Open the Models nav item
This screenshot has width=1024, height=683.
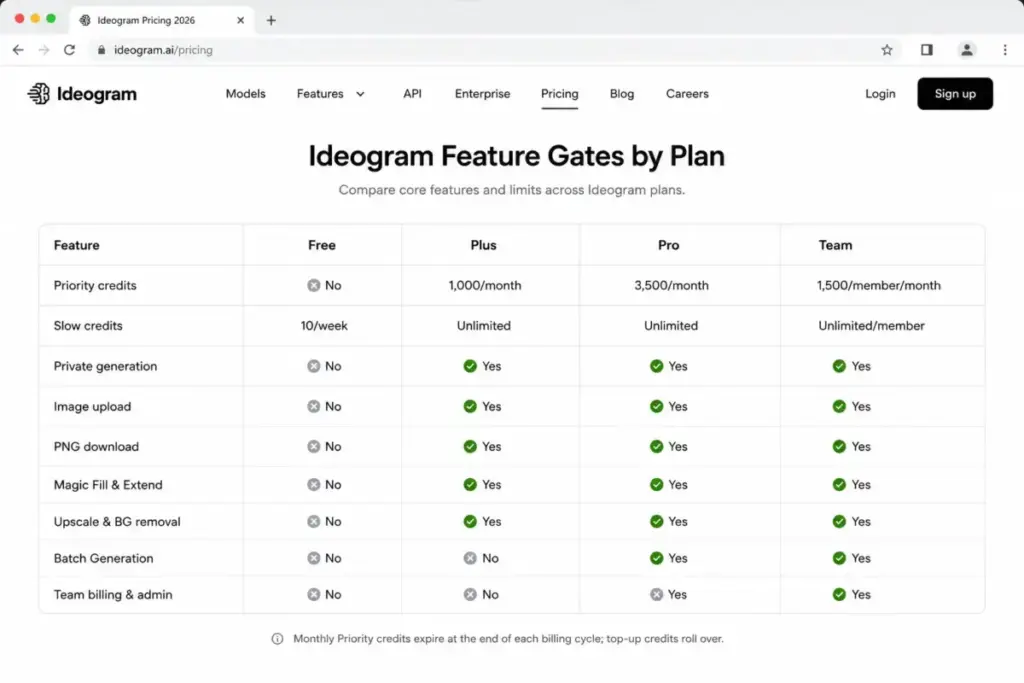[x=246, y=93]
